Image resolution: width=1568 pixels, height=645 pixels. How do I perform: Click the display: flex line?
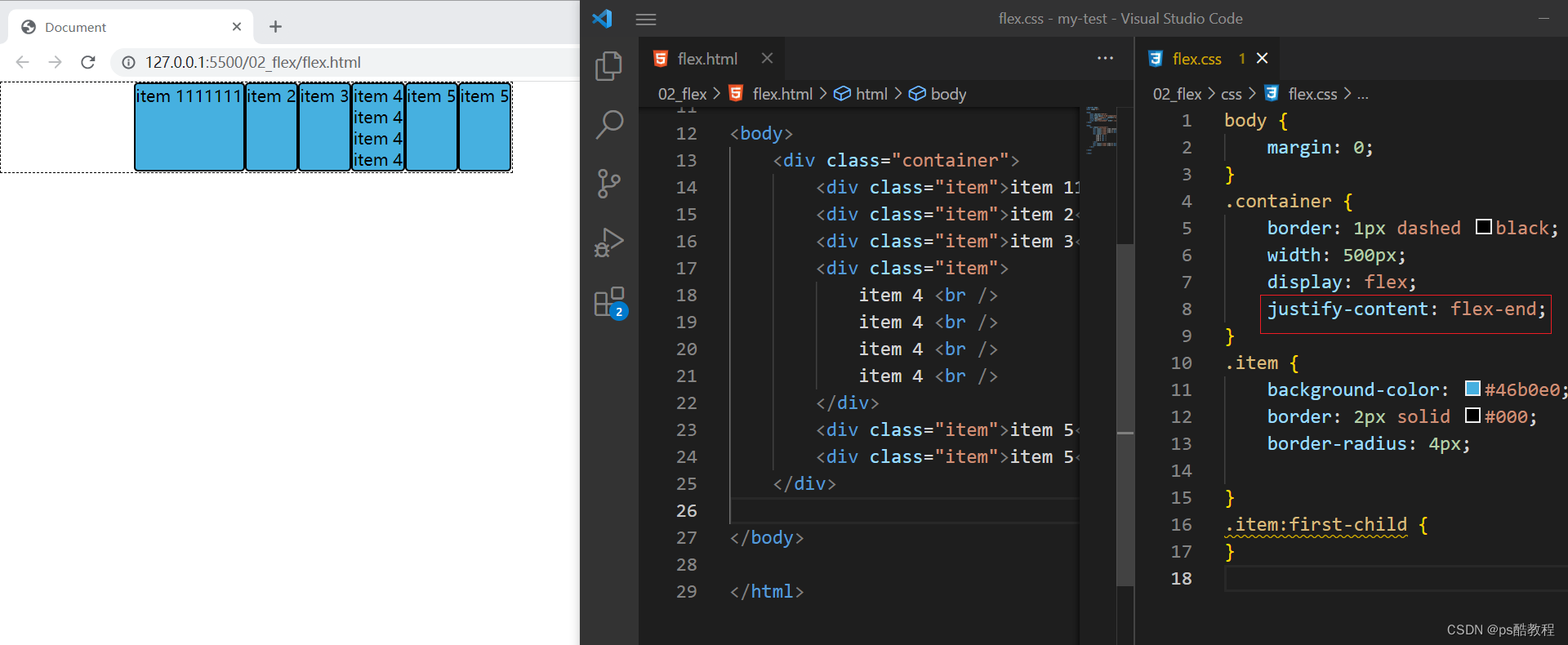[x=1341, y=282]
